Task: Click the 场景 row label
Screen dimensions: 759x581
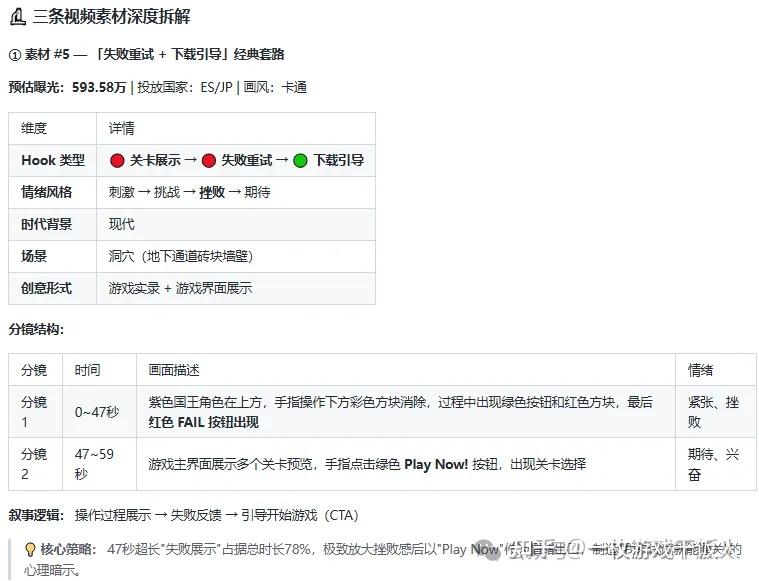Action: pos(34,256)
